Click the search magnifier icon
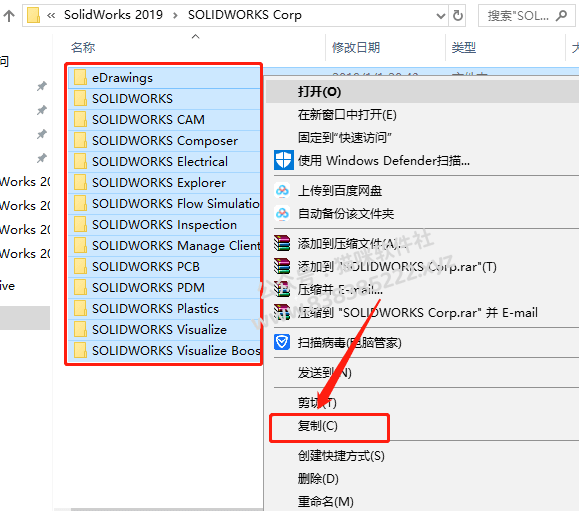579x511 pixels. 562,16
